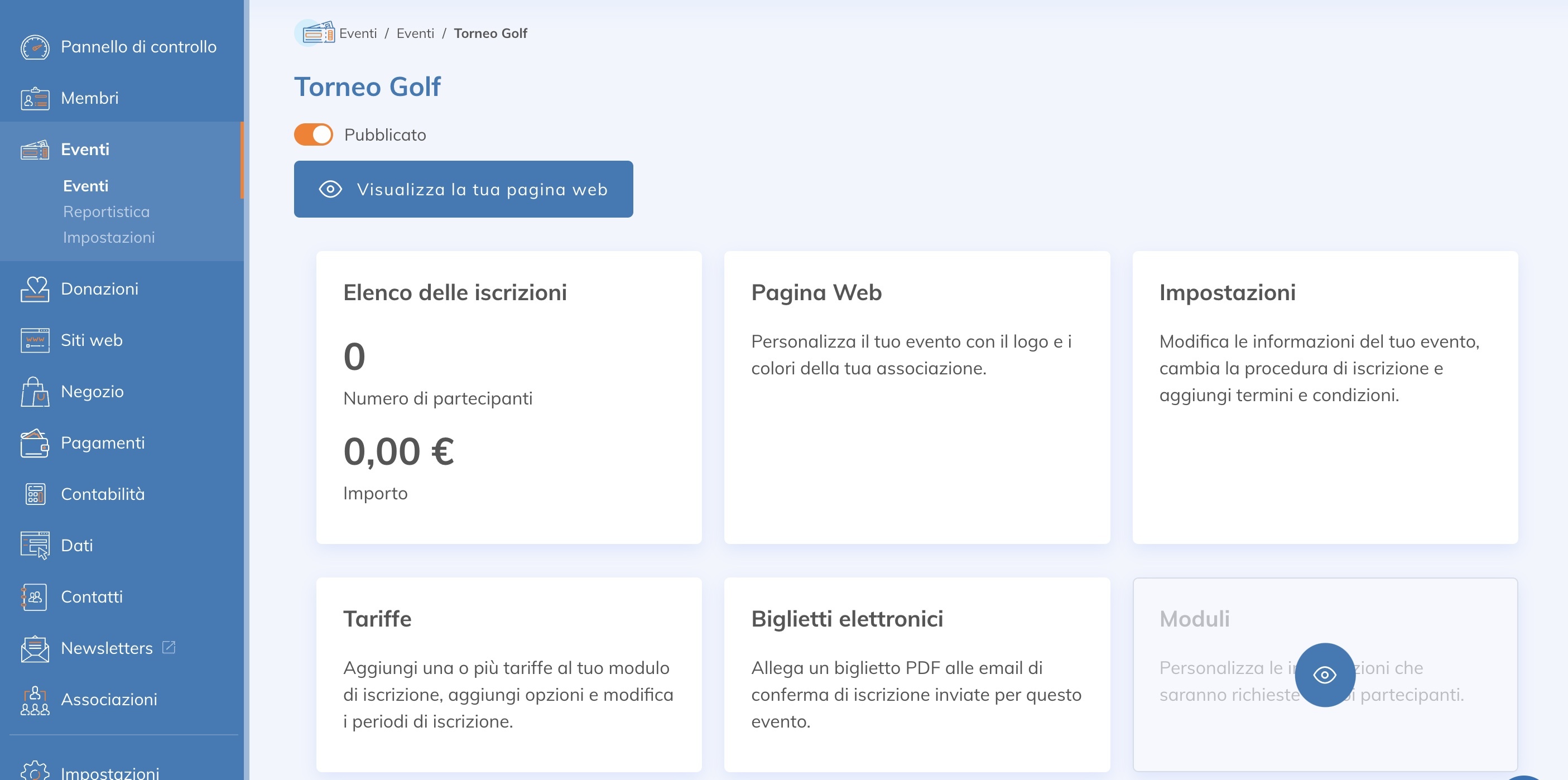Open the Pannello di controllo dashboard icon
Screen dimensions: 1568x780
(x=35, y=46)
